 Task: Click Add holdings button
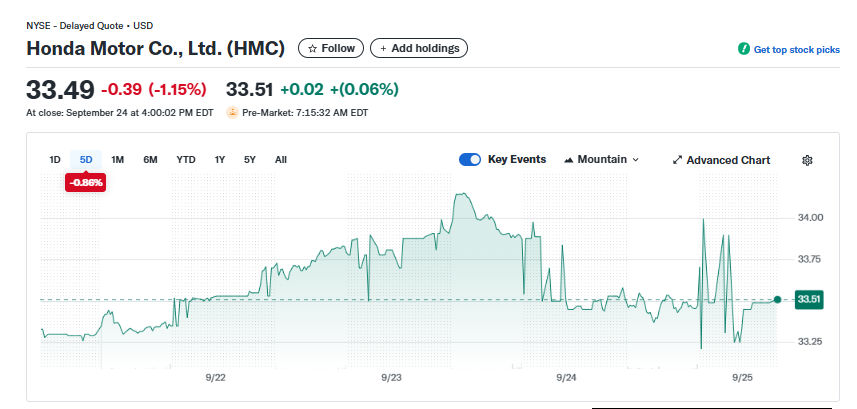click(x=419, y=48)
